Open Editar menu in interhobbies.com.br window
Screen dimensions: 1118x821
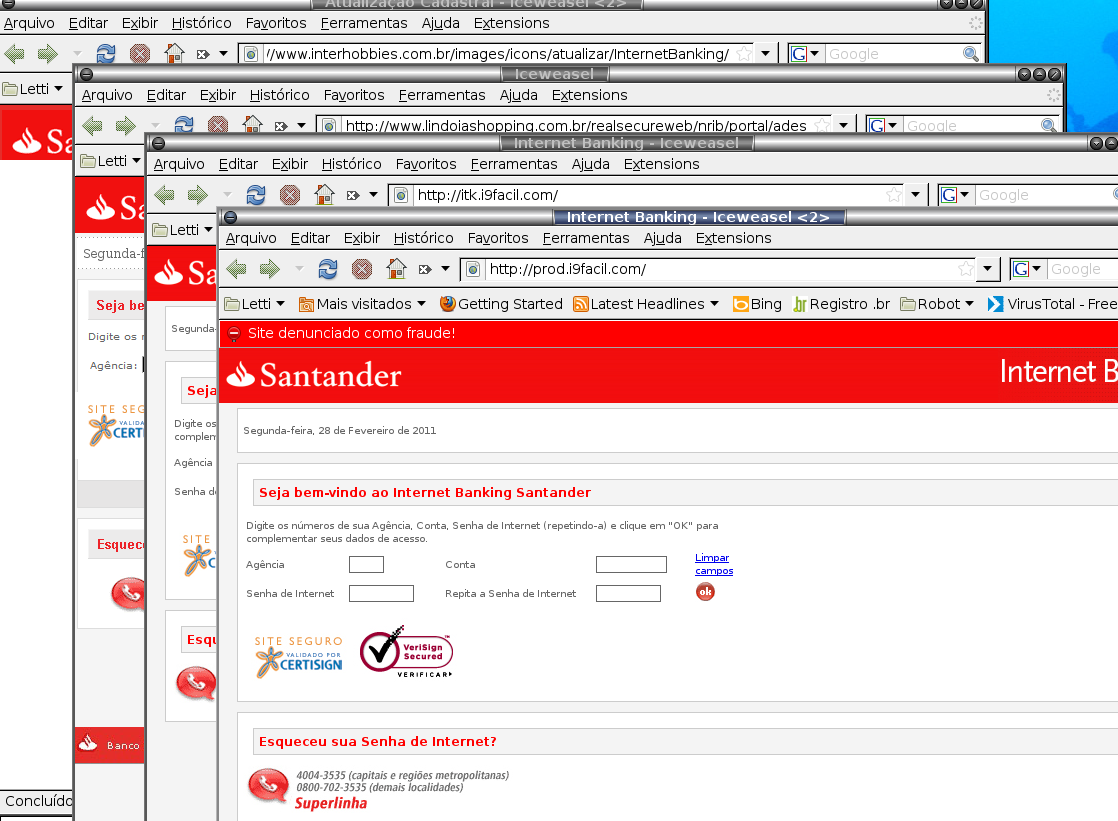click(88, 23)
